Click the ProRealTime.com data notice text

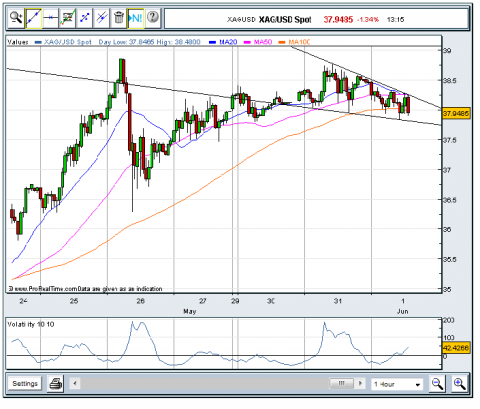[85, 289]
